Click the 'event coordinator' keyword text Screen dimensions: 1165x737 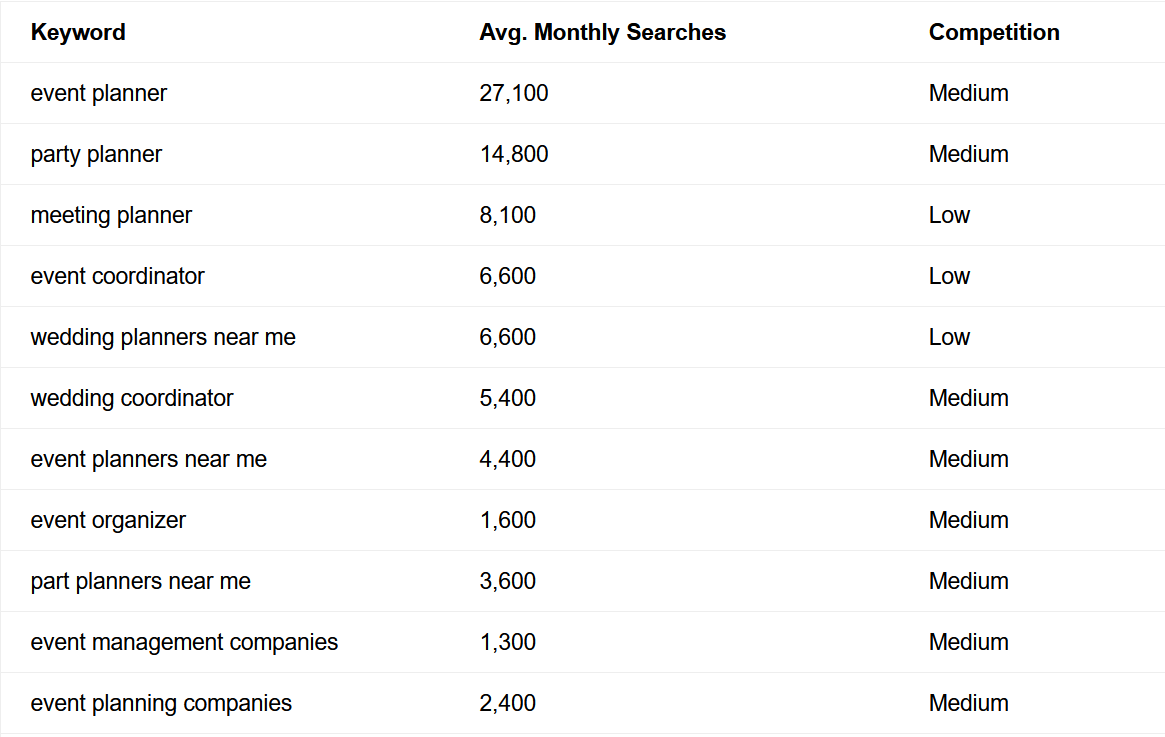coord(117,276)
